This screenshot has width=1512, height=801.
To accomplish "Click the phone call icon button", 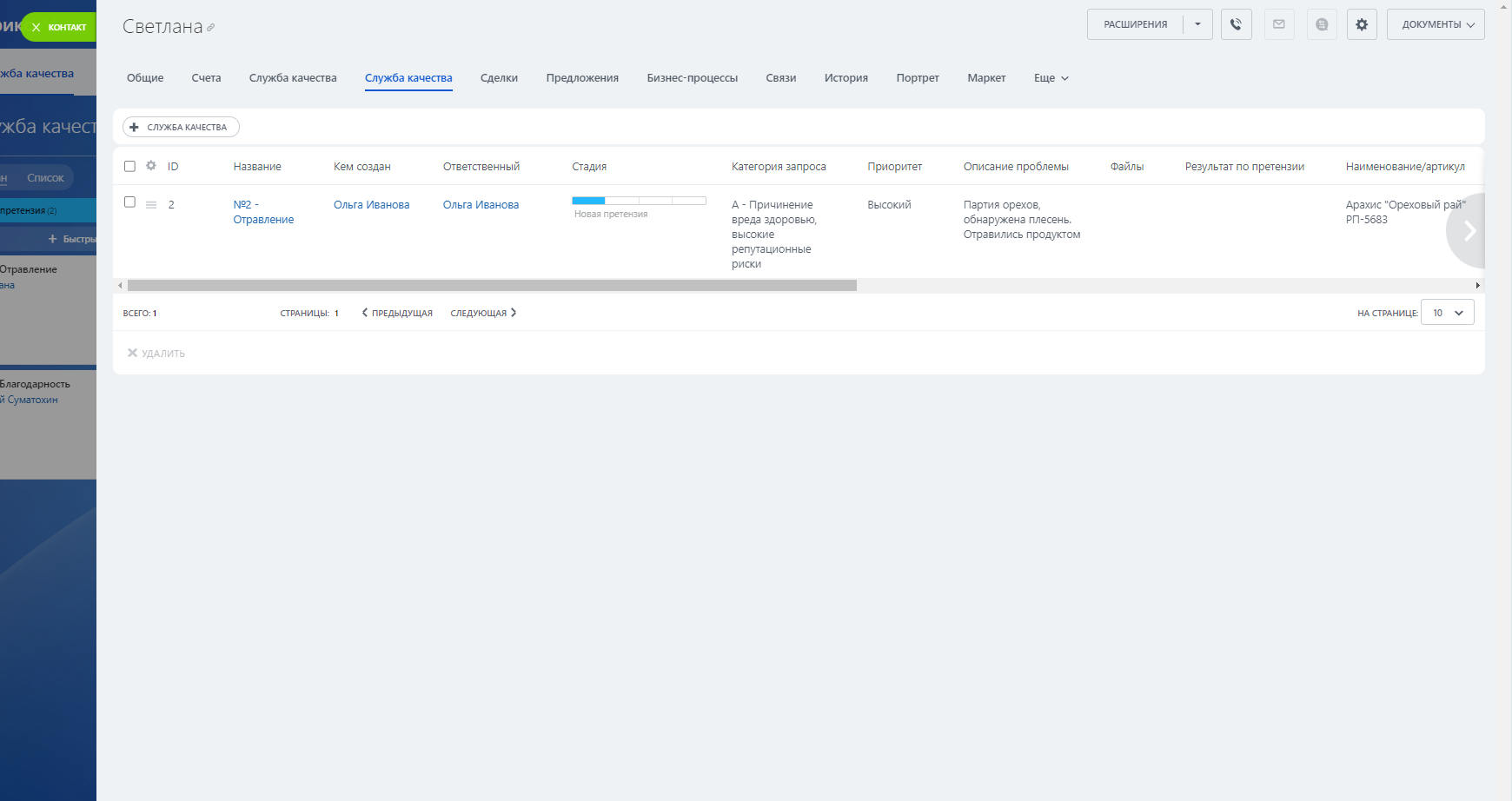I will (1236, 24).
